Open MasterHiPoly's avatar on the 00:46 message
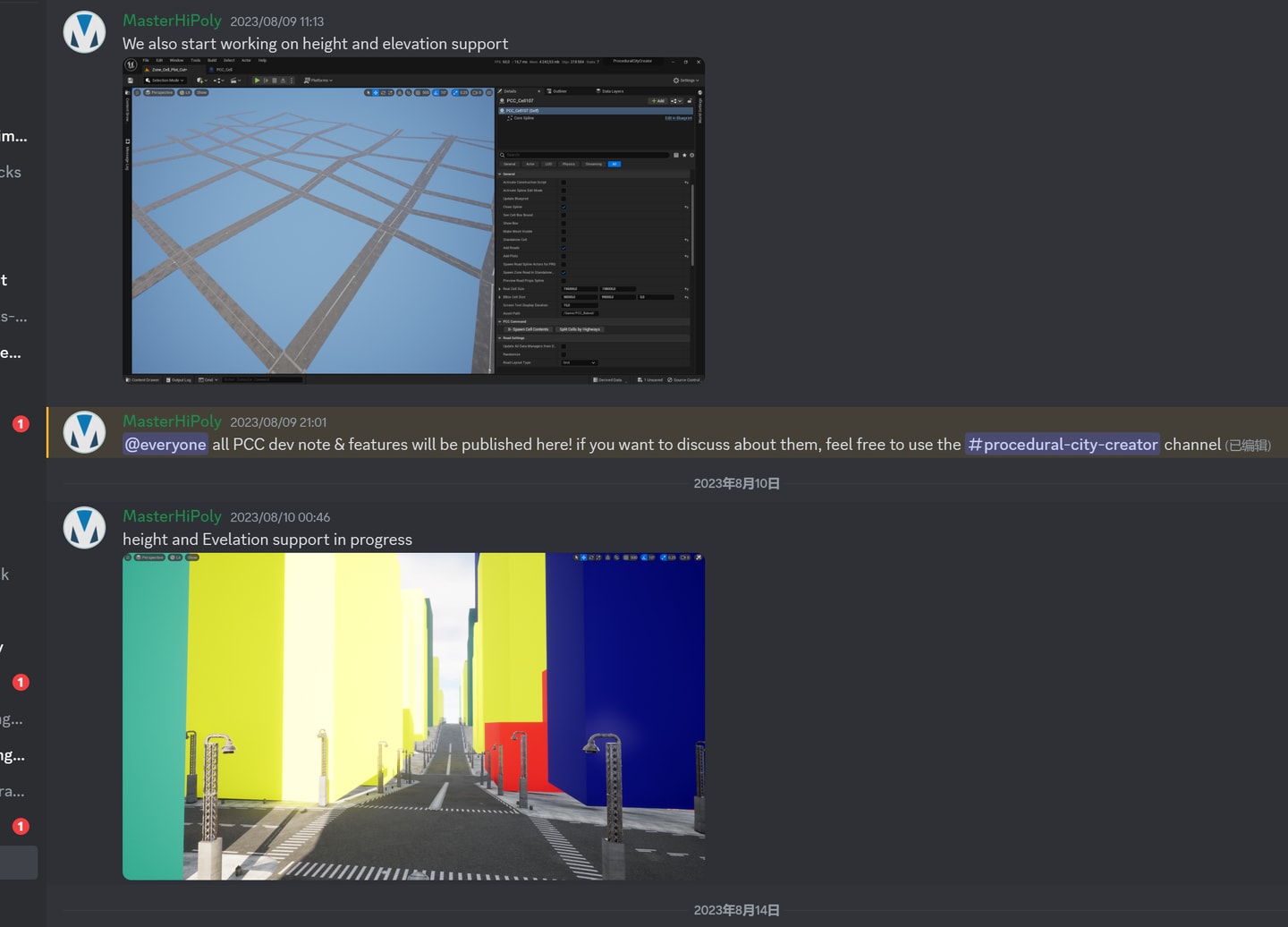The image size is (1288, 927). coord(85,528)
